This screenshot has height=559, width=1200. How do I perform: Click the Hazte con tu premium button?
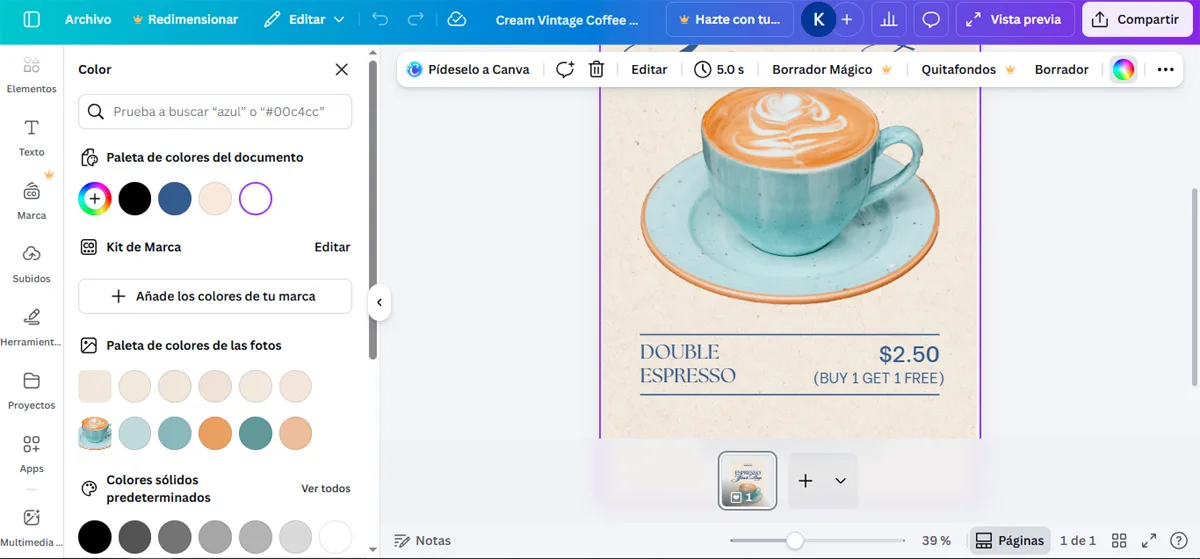(730, 19)
